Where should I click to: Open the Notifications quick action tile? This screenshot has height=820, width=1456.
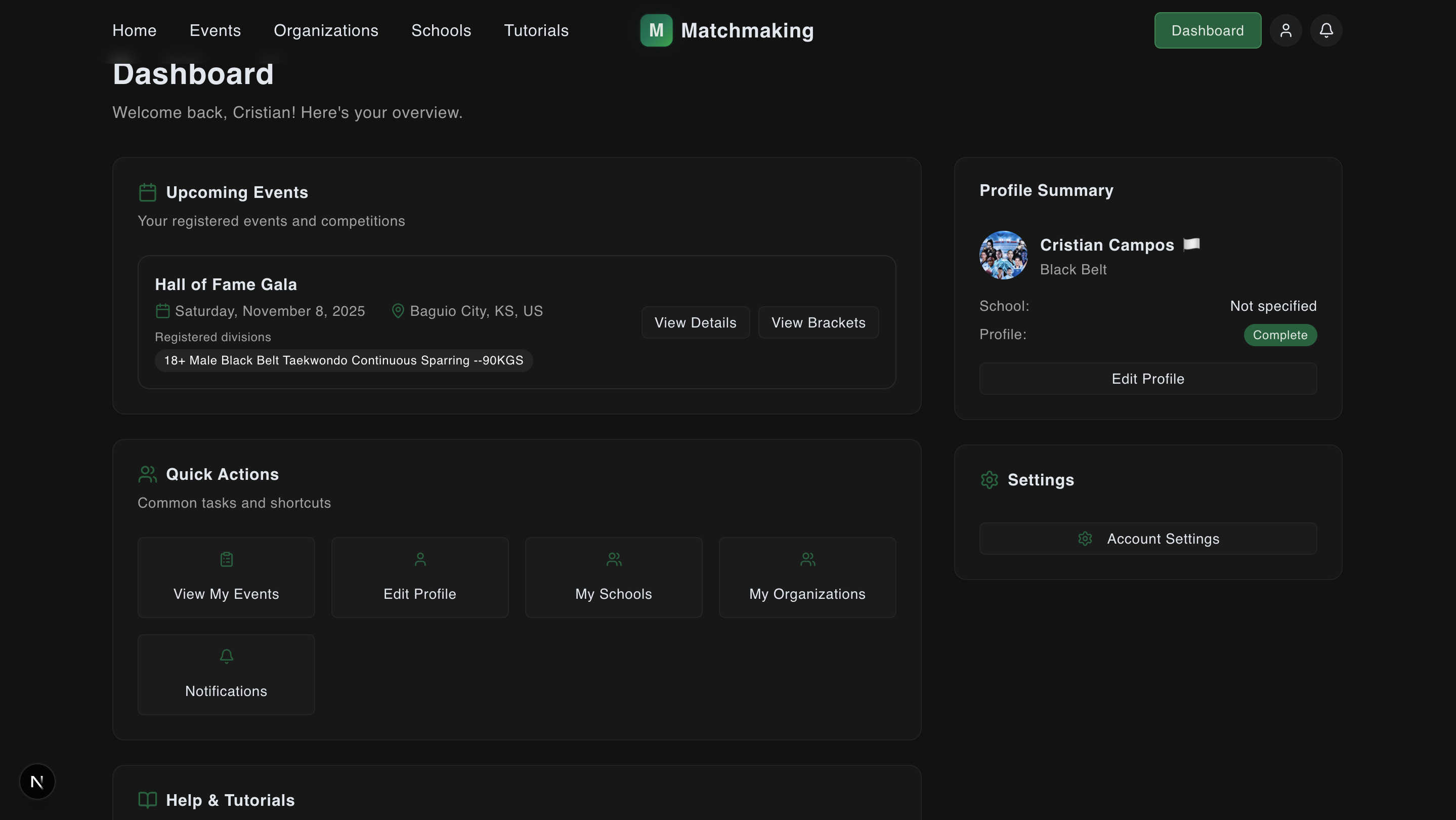click(x=226, y=674)
